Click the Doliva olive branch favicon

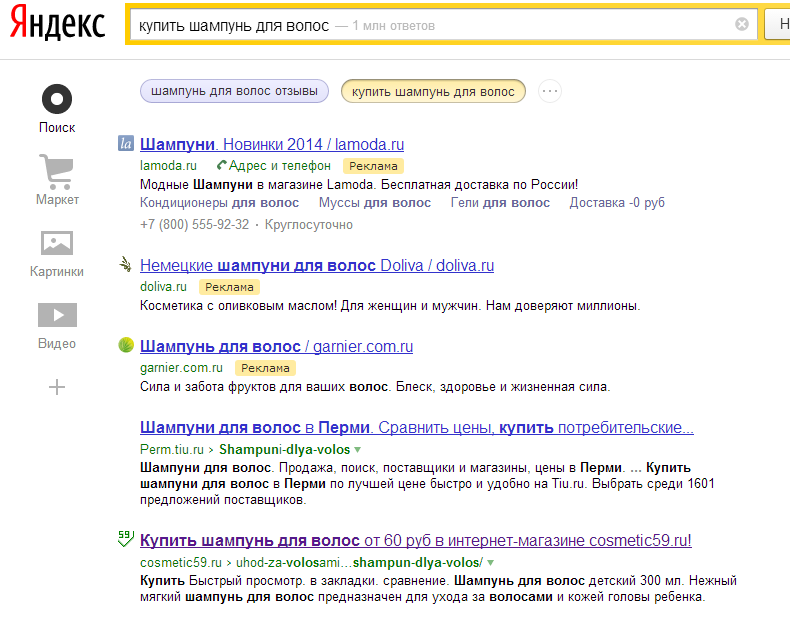click(x=125, y=264)
